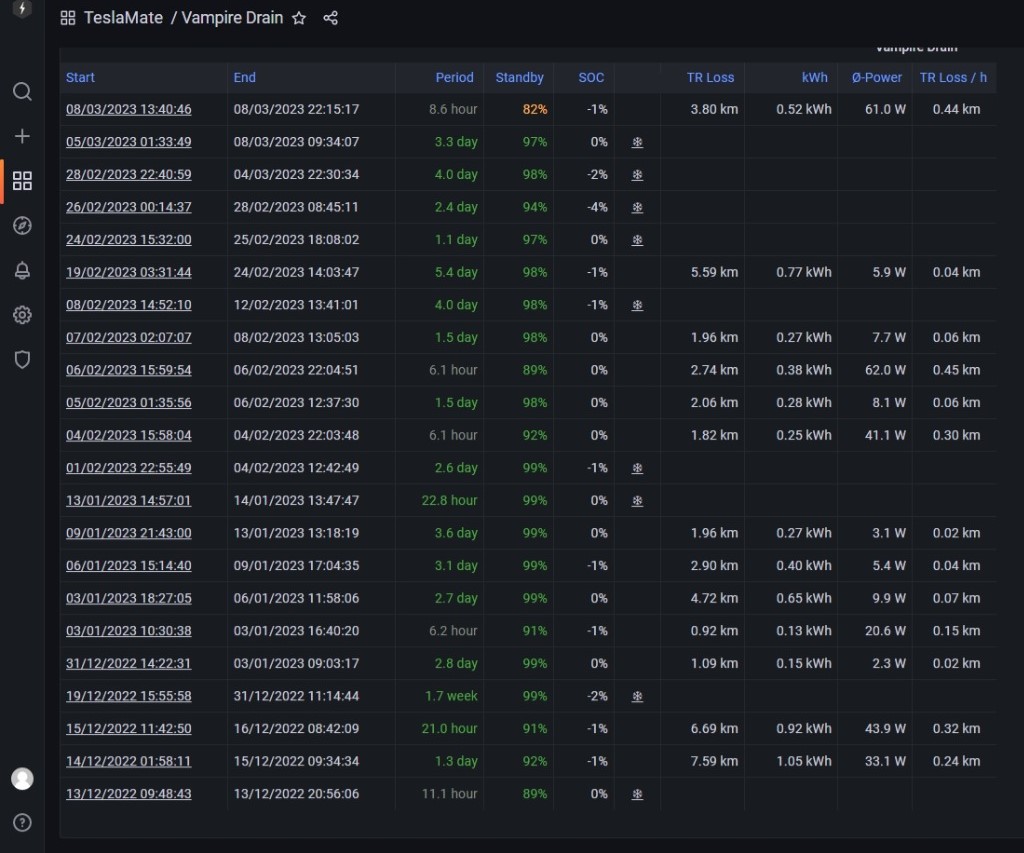Click snowflake icon in 13/01/2023 14:57:01 row
The image size is (1024, 853).
coord(637,501)
